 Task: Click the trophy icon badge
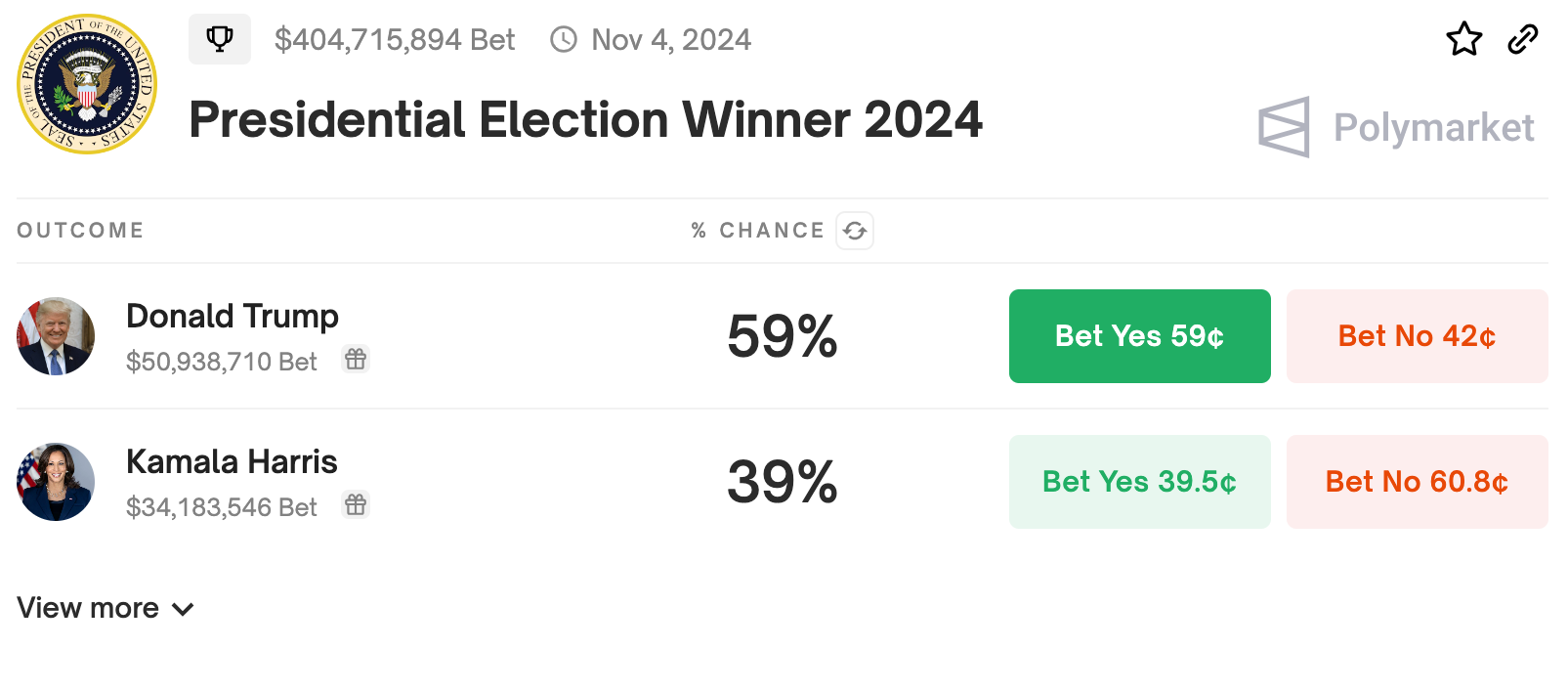point(220,39)
